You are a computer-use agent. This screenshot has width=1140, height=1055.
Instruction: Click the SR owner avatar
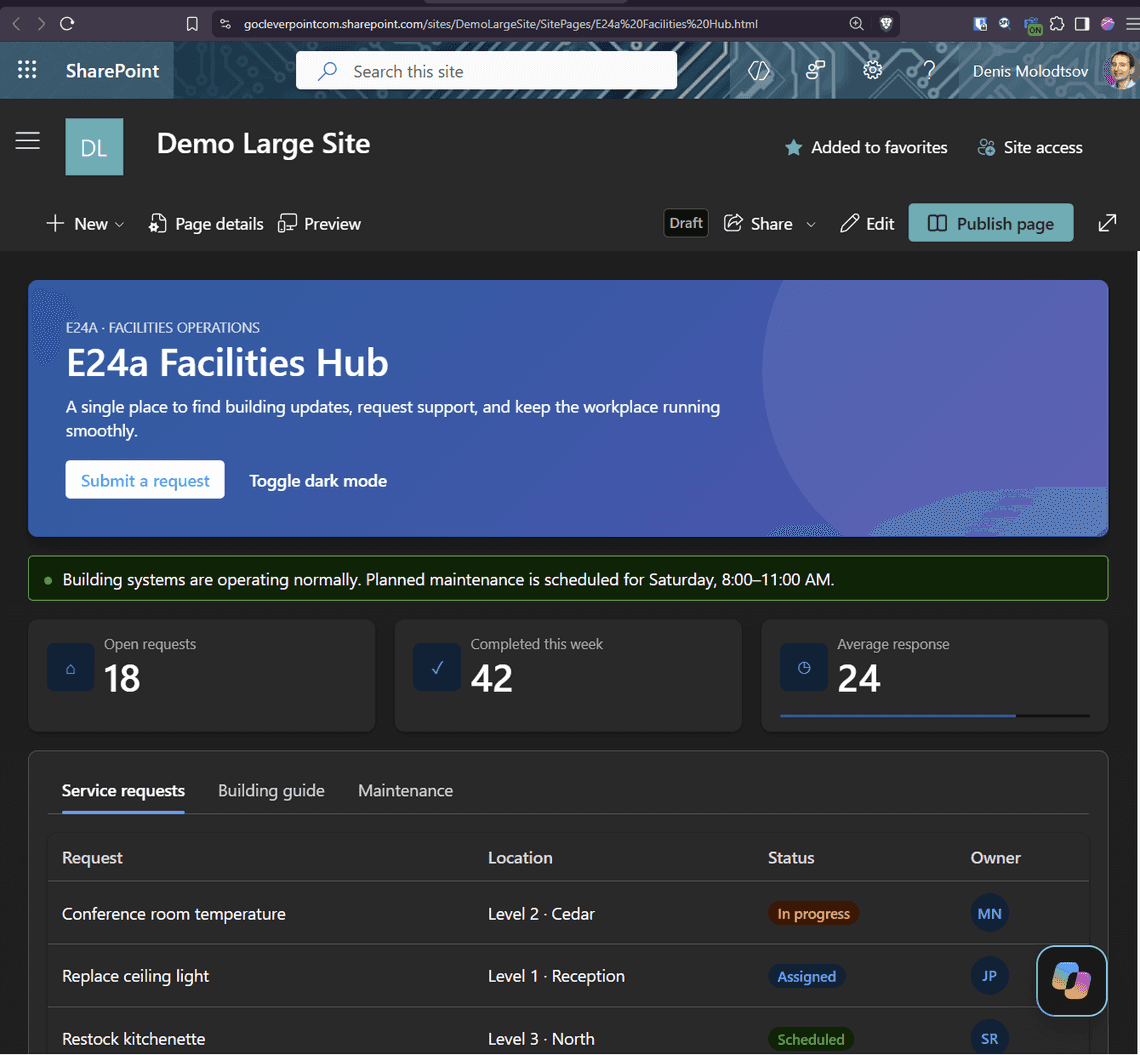[989, 1039]
